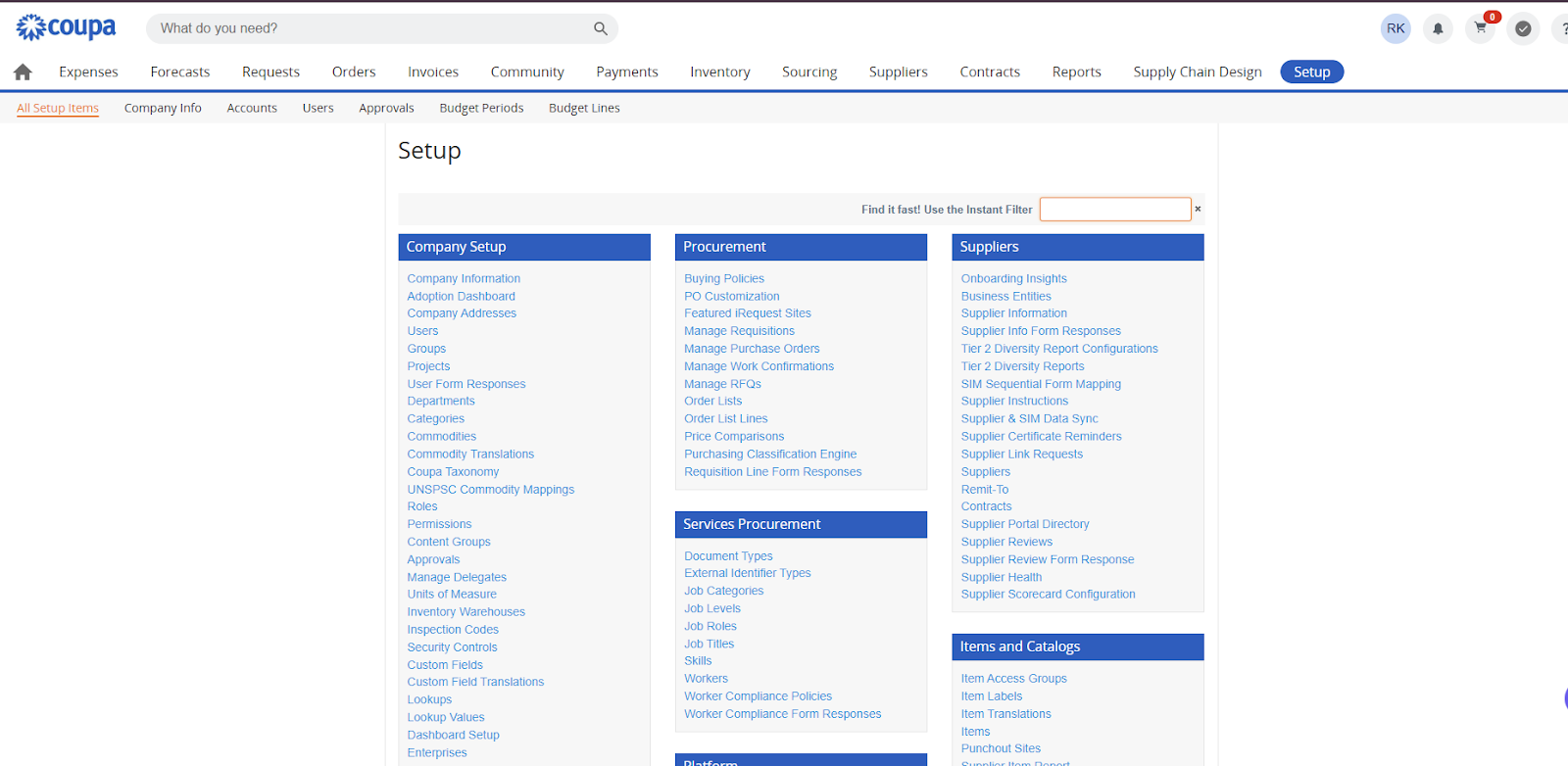The width and height of the screenshot is (1568, 766).
Task: Click the checkmark tasks icon
Action: click(1523, 28)
